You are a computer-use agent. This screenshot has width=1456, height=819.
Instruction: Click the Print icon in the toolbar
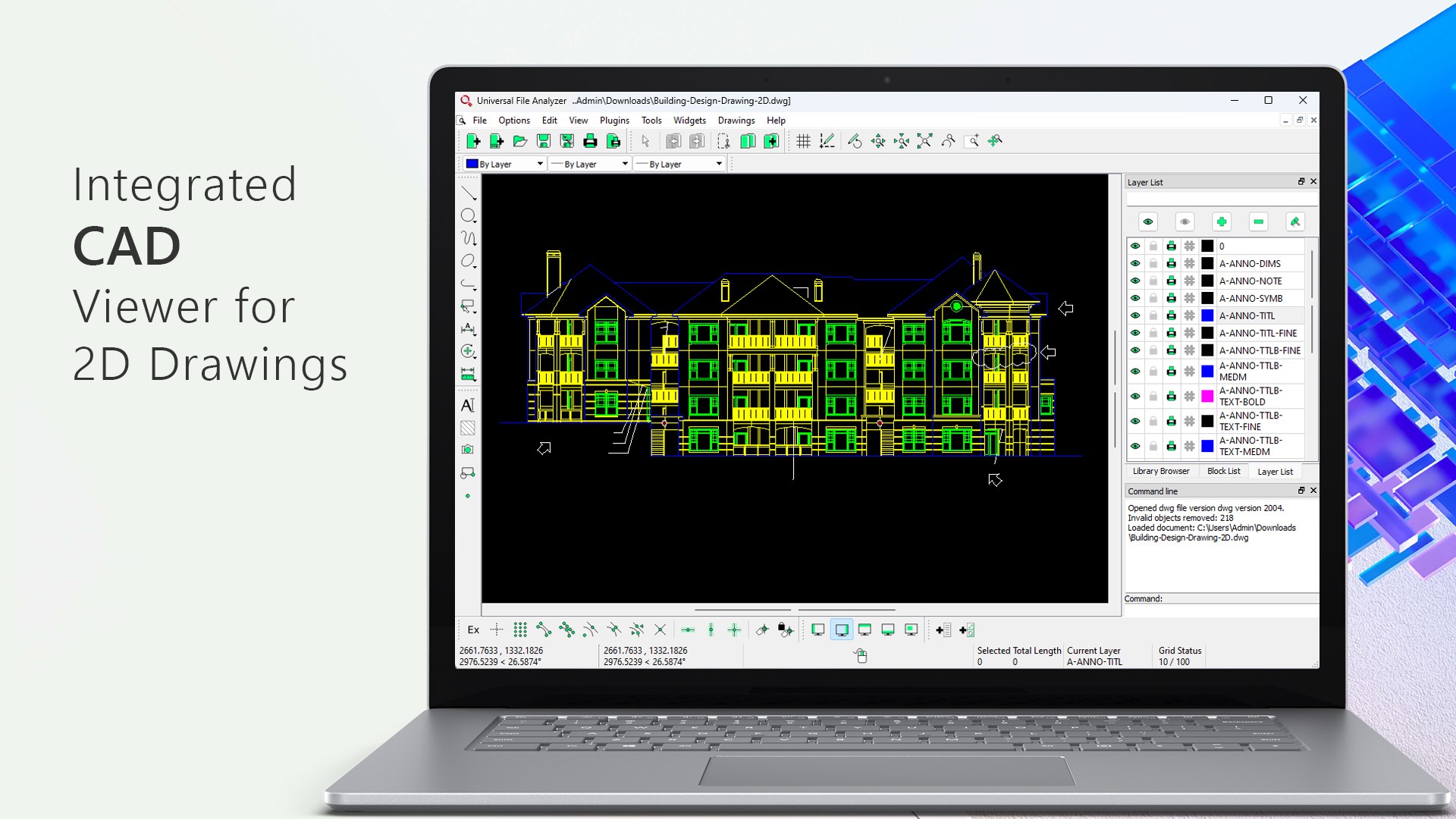pos(590,141)
